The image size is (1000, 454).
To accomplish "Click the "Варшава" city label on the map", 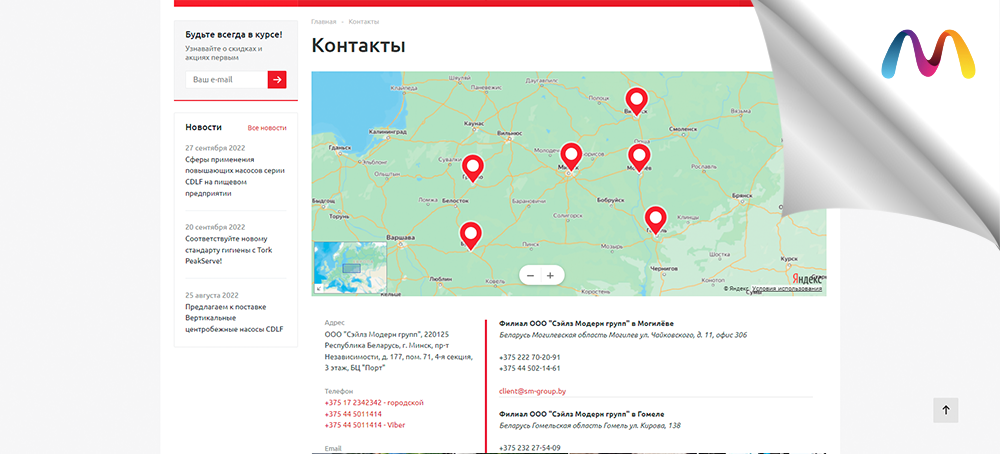I will click(402, 238).
